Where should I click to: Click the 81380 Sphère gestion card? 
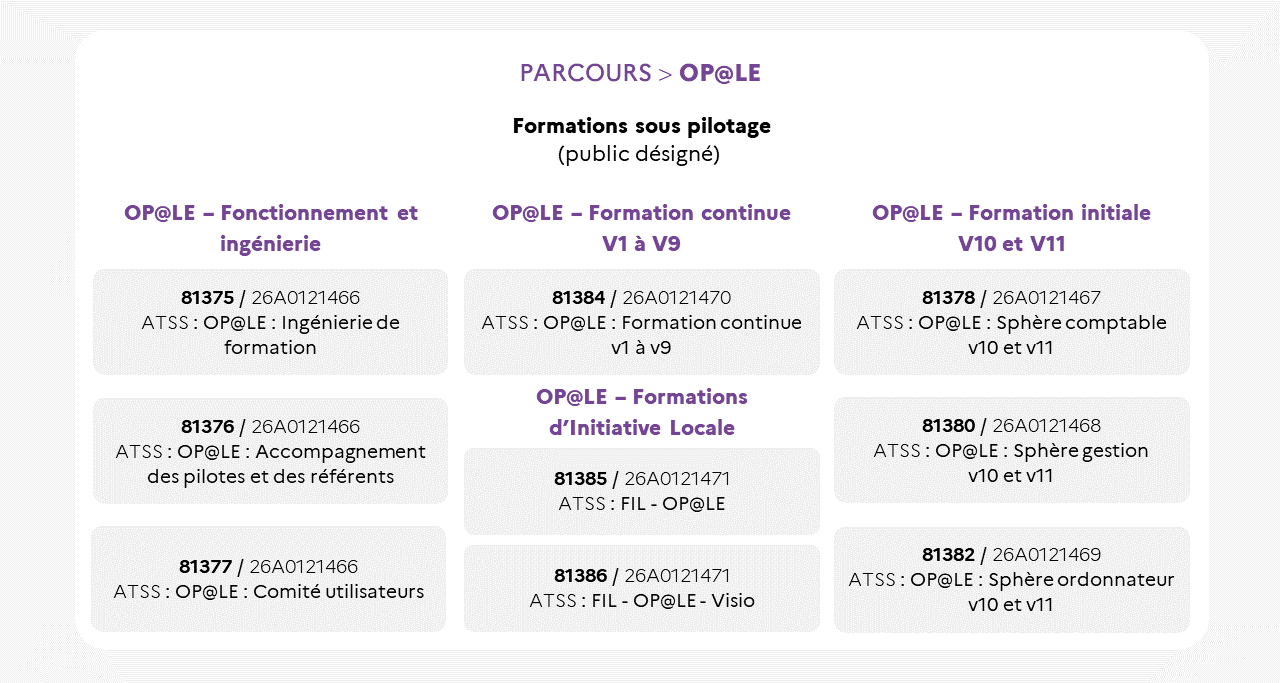point(1011,450)
